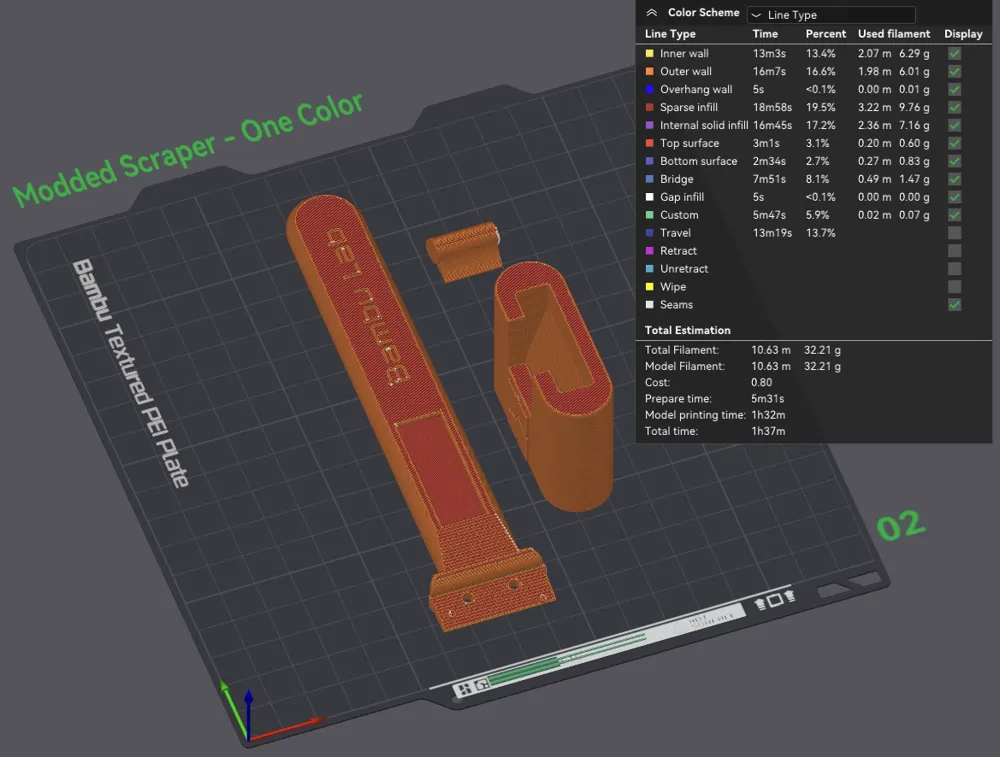Show Retract points using its checkbox

click(954, 251)
